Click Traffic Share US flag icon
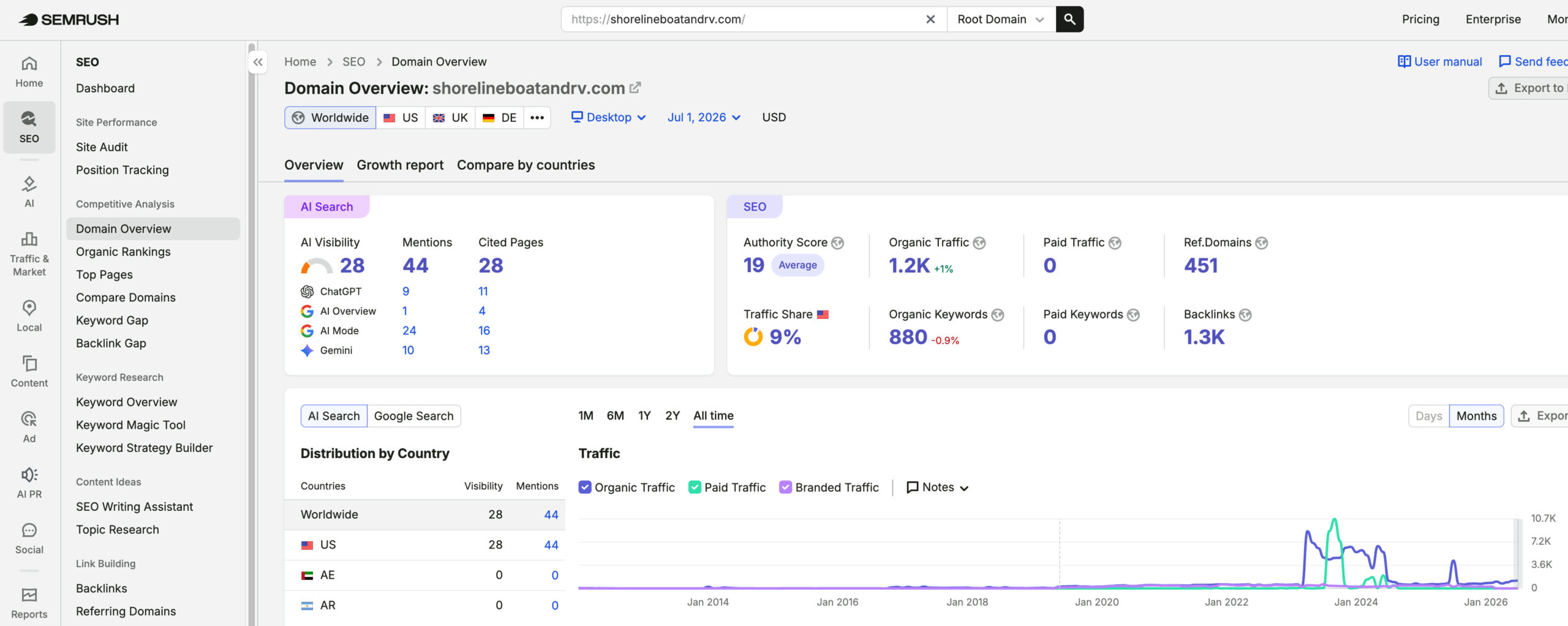 click(823, 314)
